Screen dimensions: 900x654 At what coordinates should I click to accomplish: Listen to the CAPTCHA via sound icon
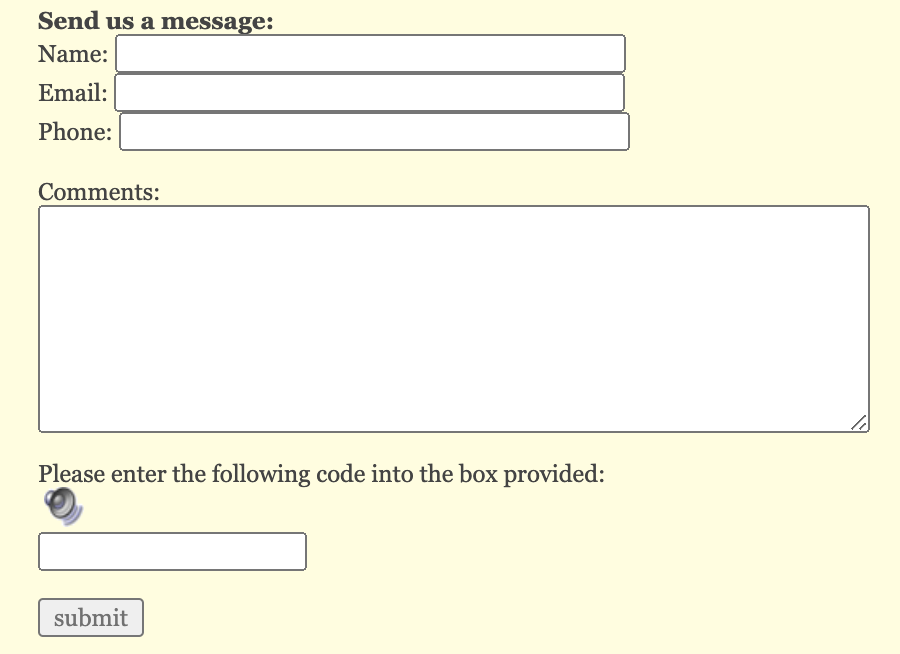[x=64, y=506]
